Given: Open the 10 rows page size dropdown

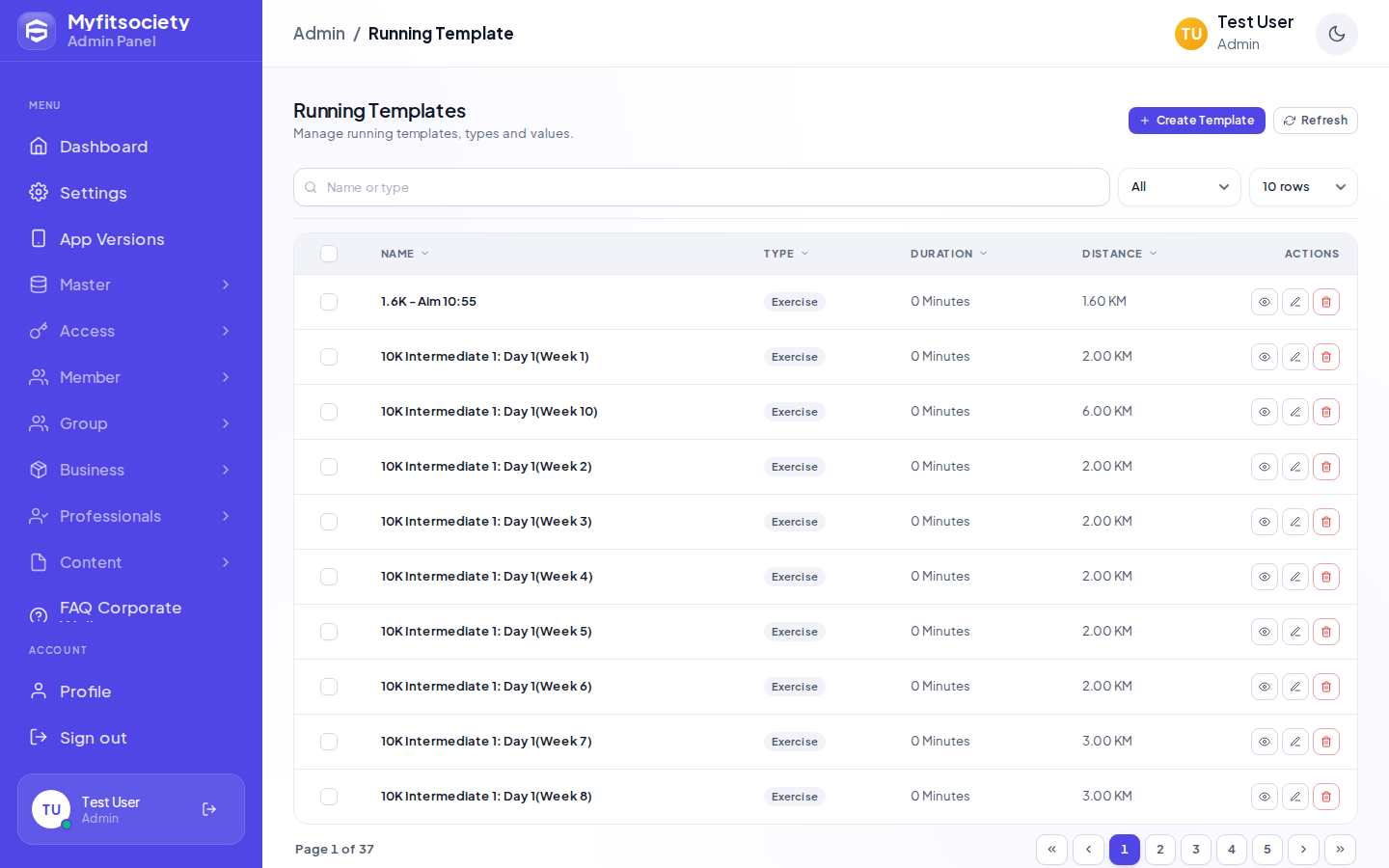Looking at the screenshot, I should (1303, 187).
